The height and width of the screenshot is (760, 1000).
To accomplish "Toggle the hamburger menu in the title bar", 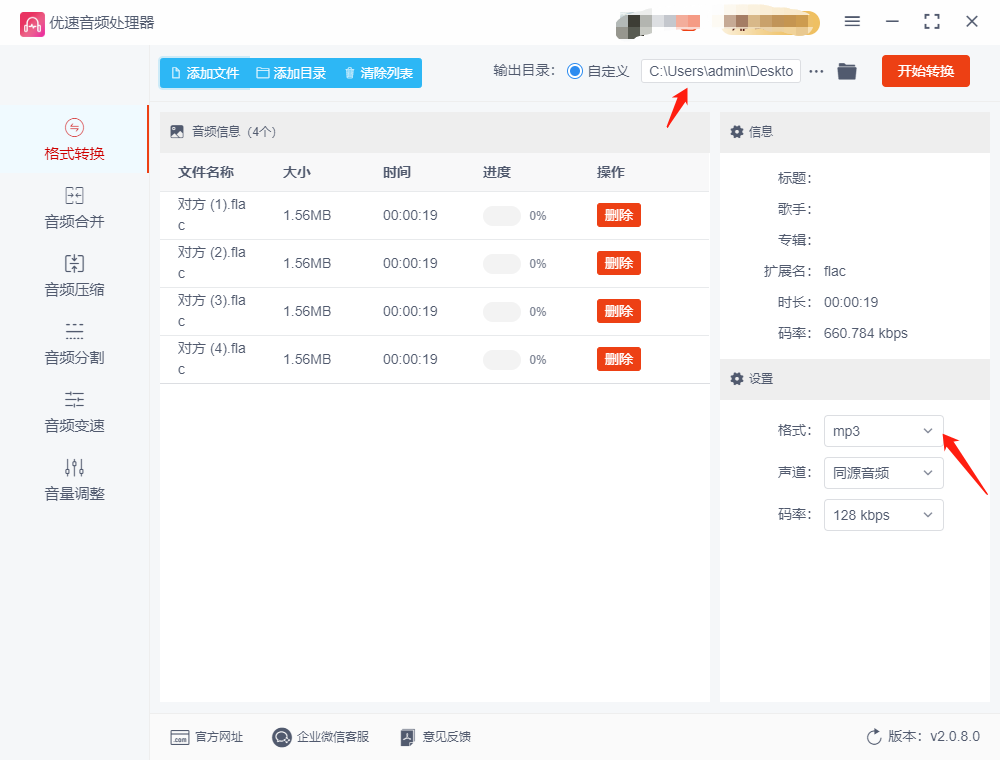I will 853,21.
